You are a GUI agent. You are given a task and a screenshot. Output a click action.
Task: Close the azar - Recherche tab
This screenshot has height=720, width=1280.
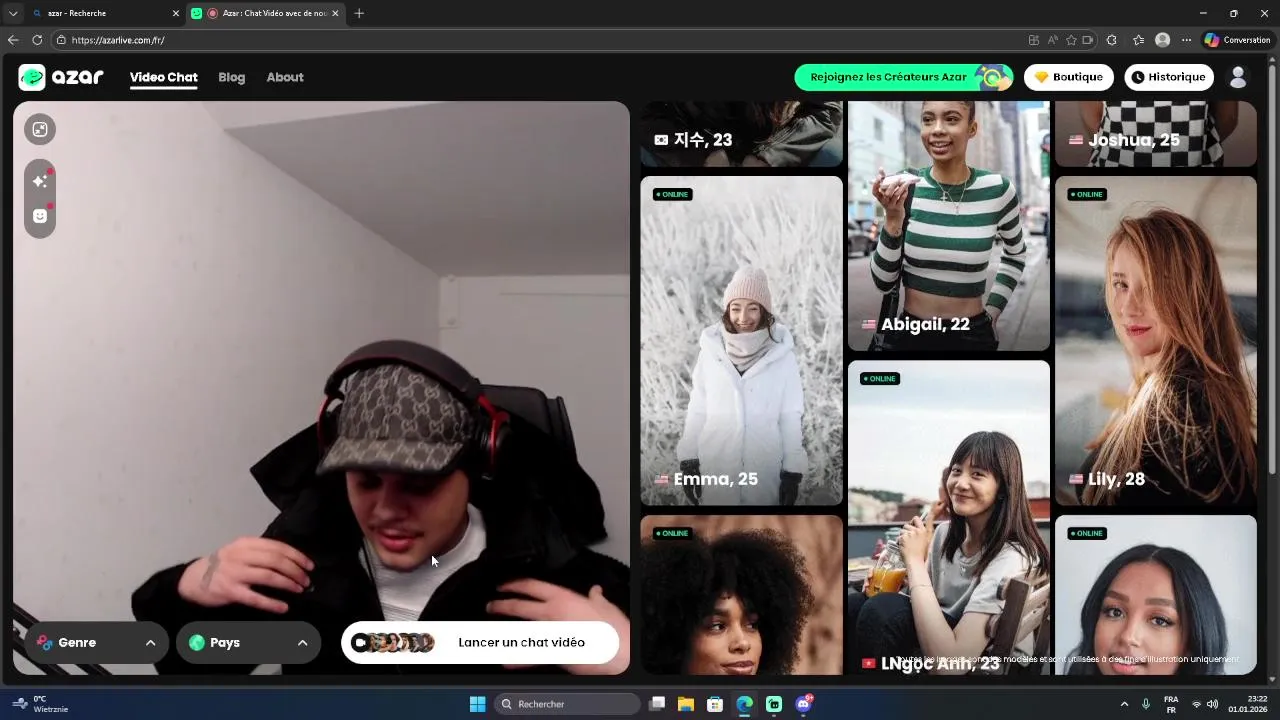point(176,13)
